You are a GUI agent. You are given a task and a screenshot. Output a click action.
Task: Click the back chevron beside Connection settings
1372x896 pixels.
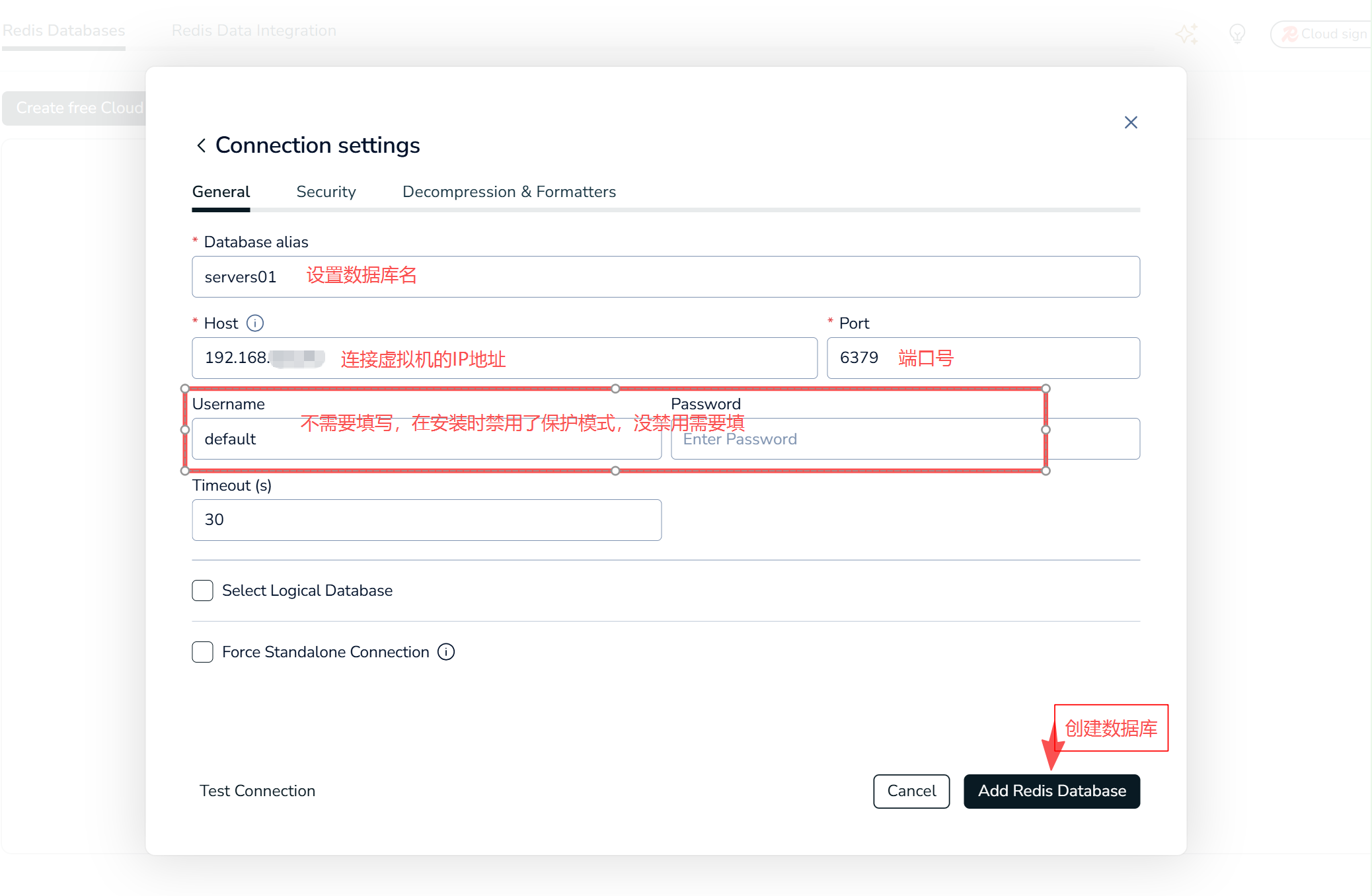tap(201, 145)
